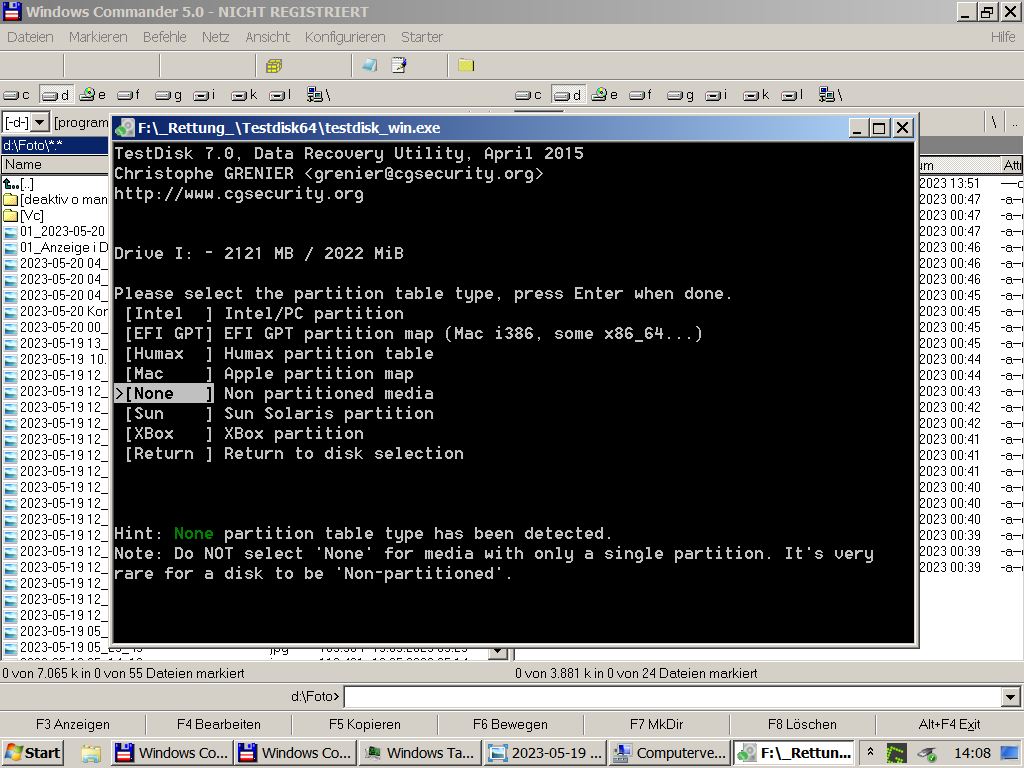This screenshot has width=1024, height=768.
Task: Click the Alt+F4 Exit button
Action: [950, 724]
